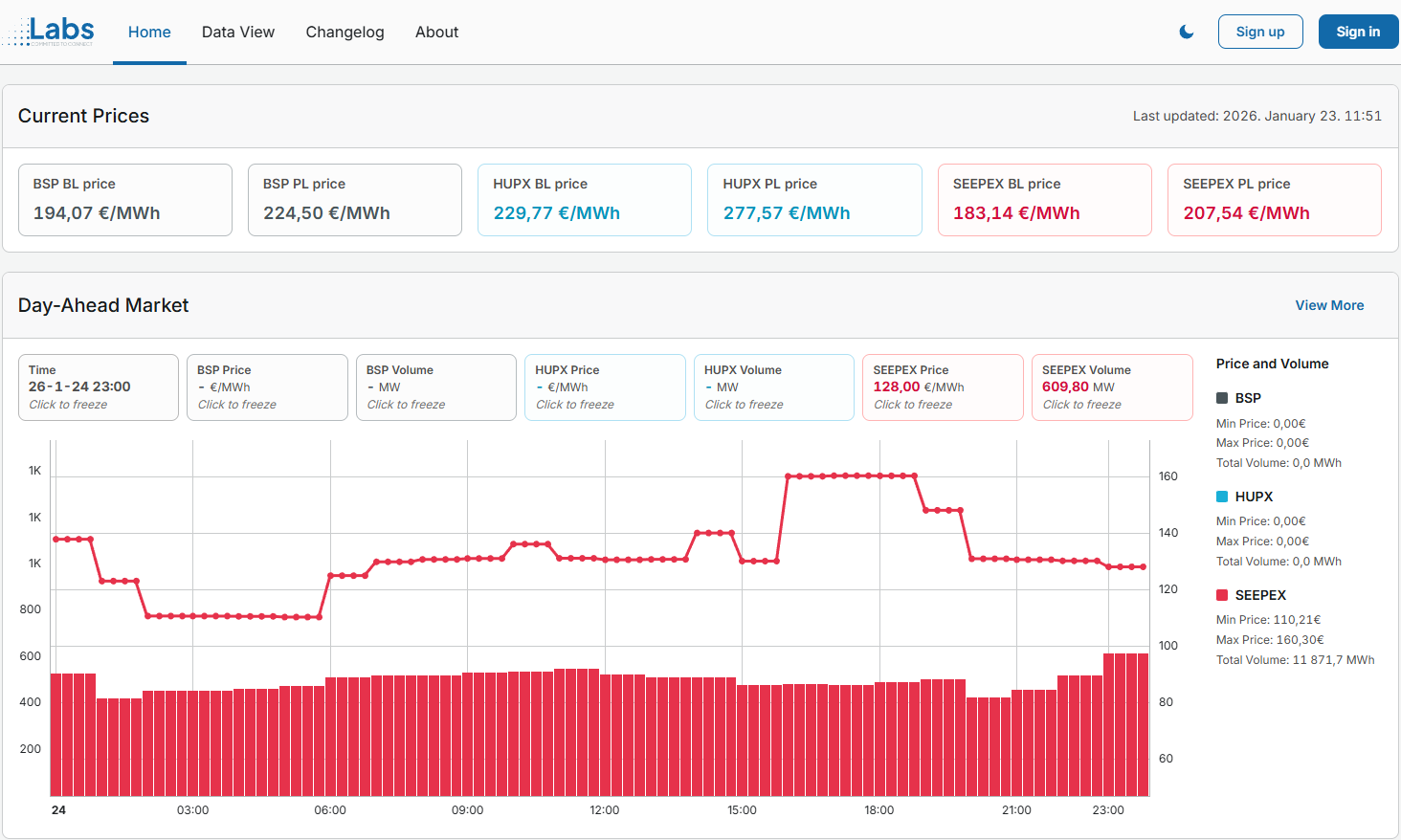
Task: Freeze the SEEPEX Price card
Action: pos(943,387)
